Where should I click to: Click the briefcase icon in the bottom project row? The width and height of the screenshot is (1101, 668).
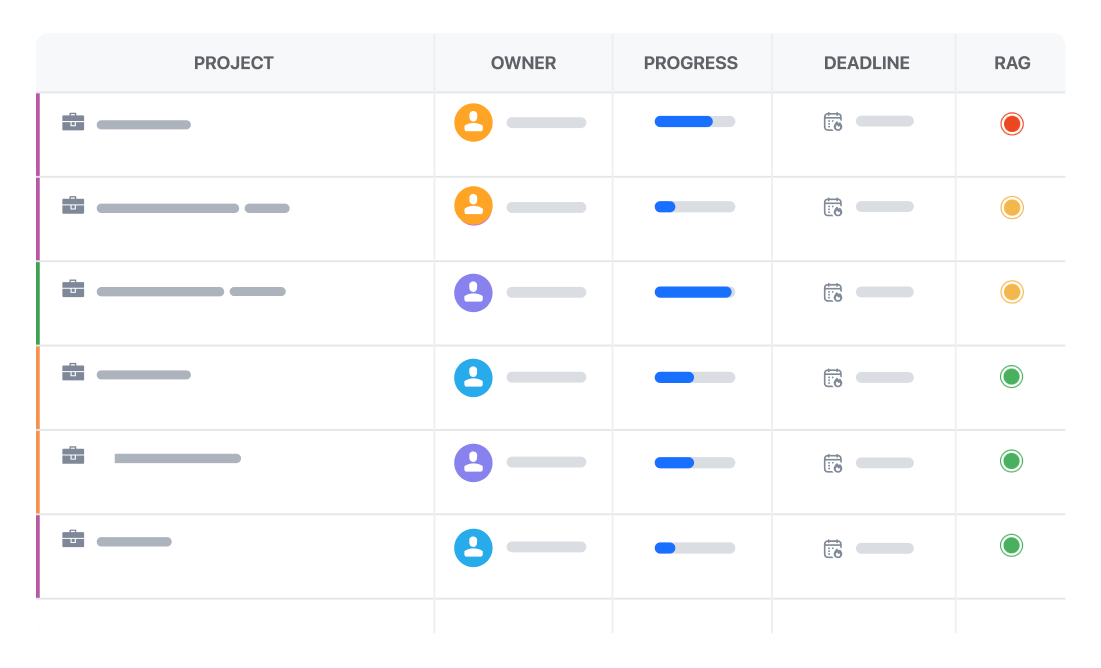pos(73,539)
